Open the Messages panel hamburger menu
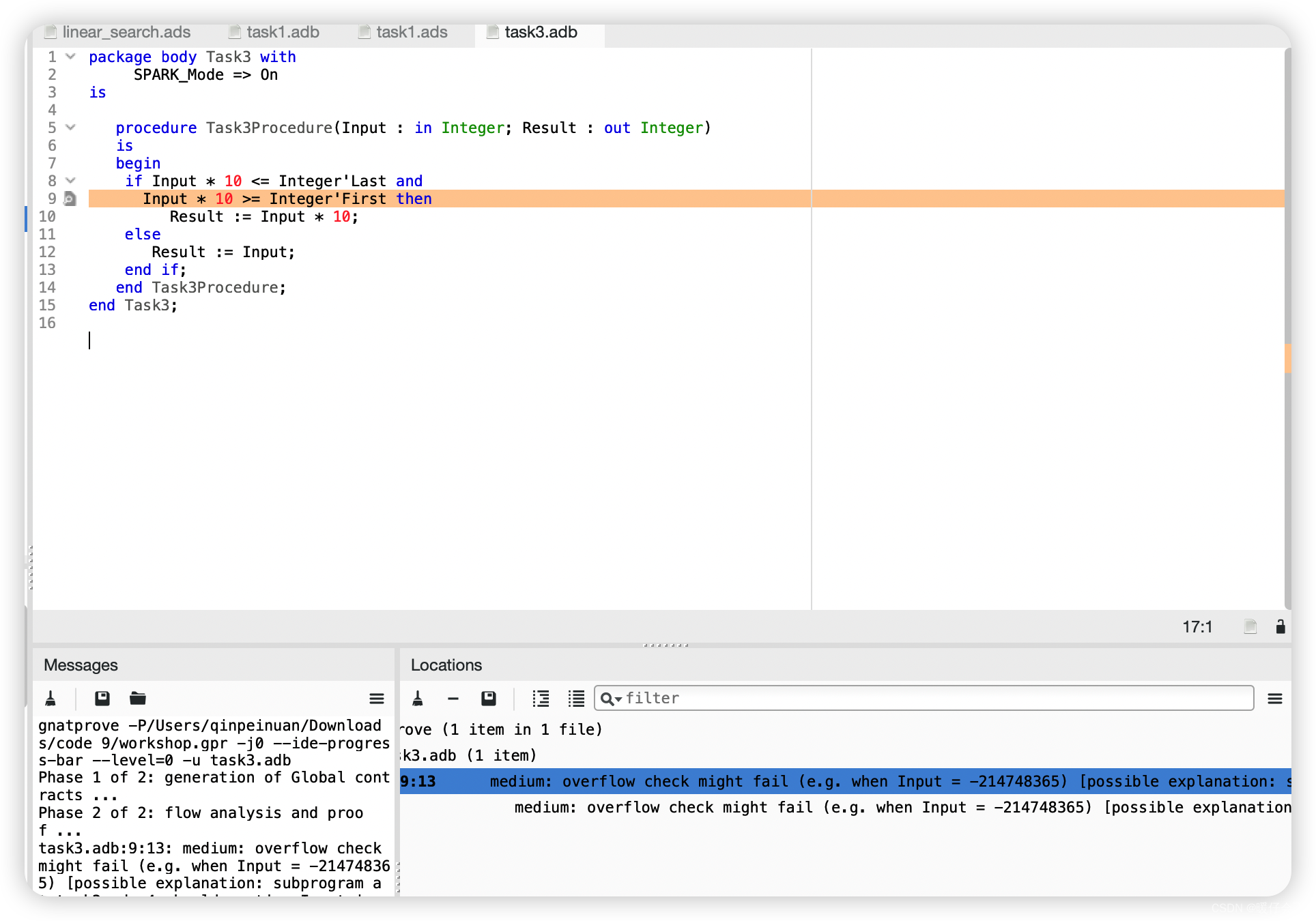 (377, 698)
